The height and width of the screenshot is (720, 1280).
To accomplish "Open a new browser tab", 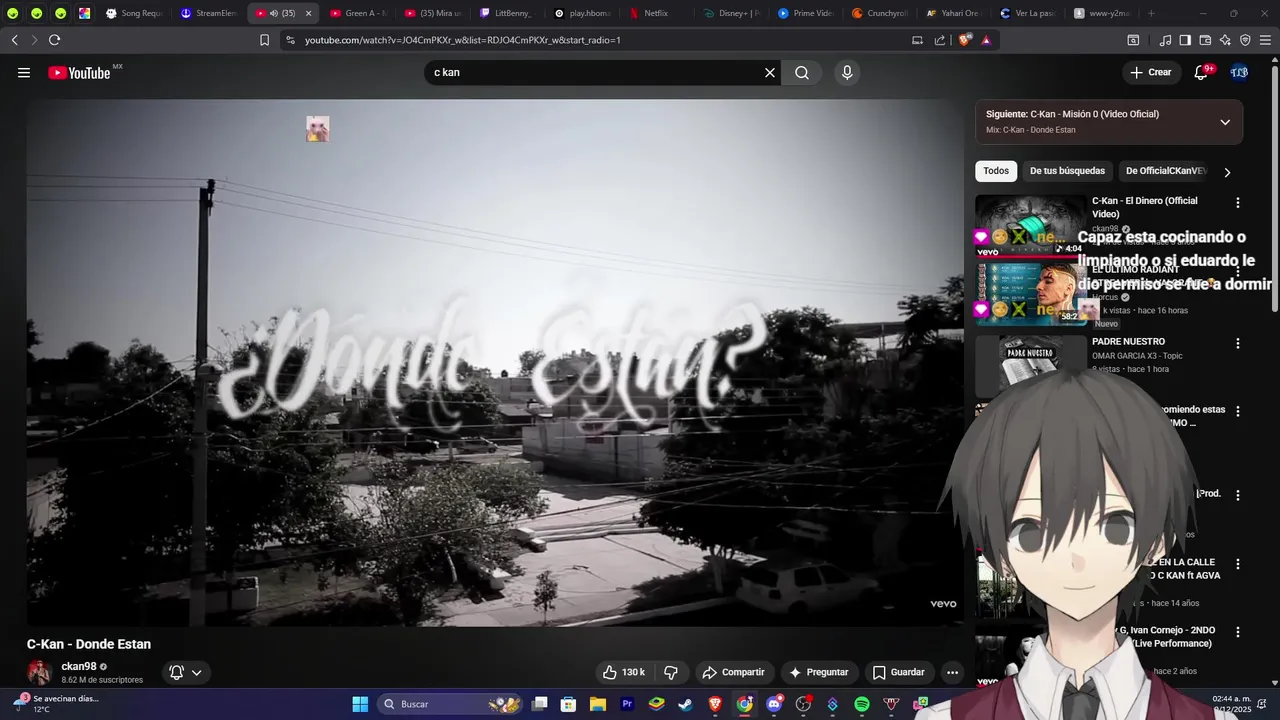I will coord(1151,13).
